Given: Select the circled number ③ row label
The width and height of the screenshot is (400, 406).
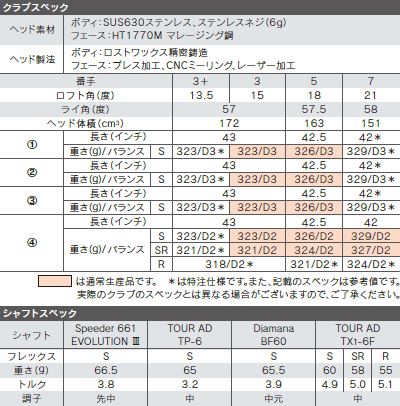Looking at the screenshot, I should (32, 201).
